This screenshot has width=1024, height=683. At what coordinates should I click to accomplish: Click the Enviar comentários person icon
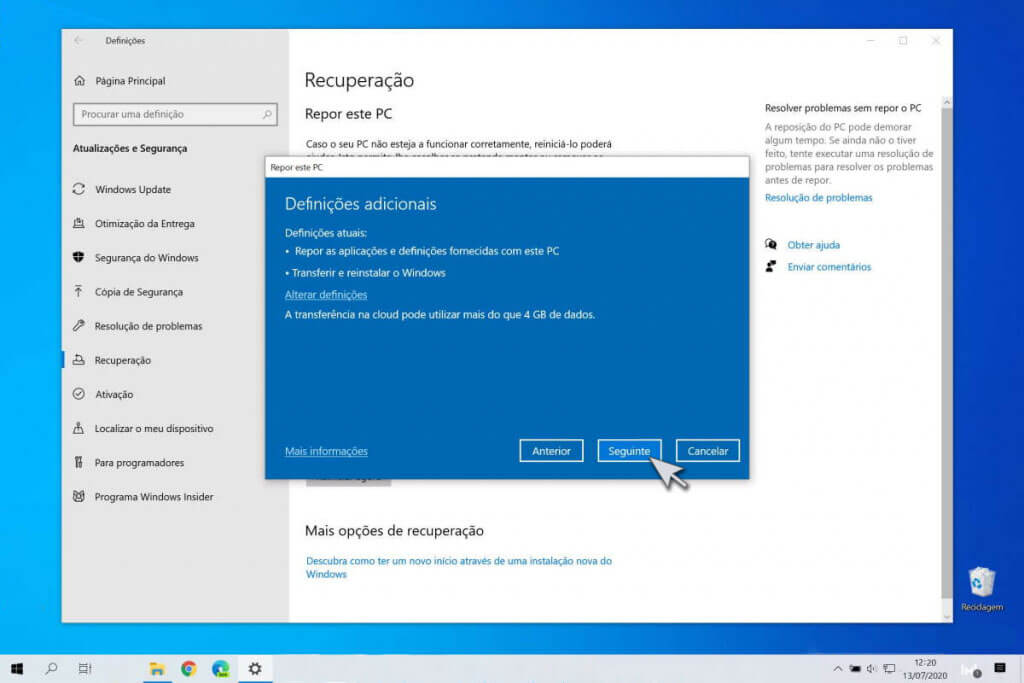point(771,266)
